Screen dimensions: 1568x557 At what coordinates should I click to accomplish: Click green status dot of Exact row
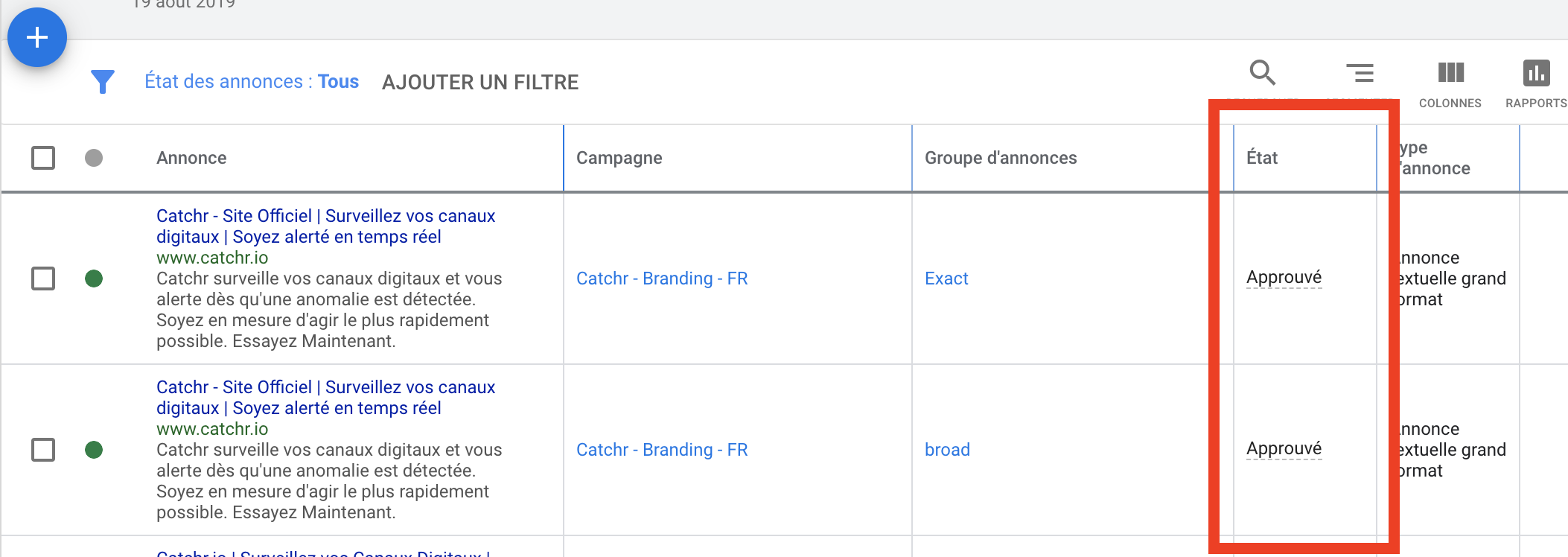tap(94, 278)
